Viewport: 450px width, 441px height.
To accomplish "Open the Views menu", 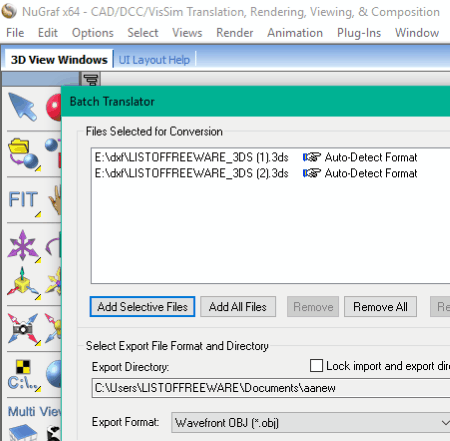I will pos(187,33).
